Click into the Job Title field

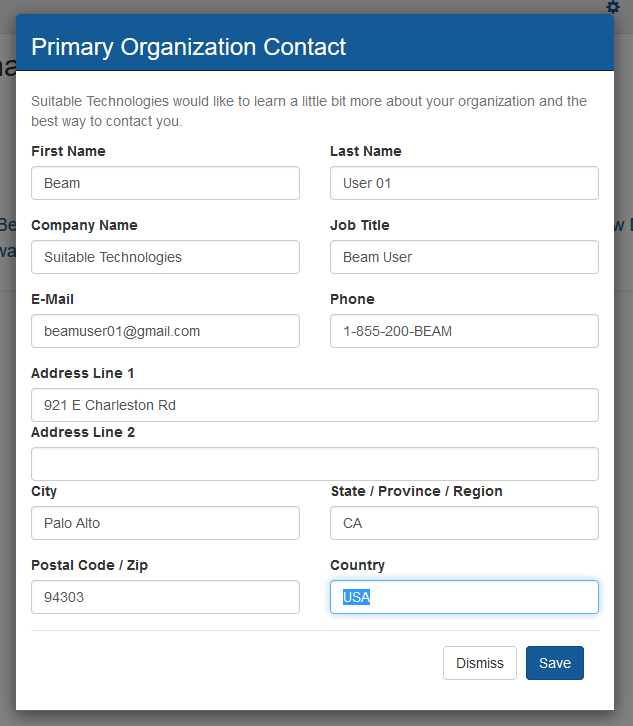point(464,257)
